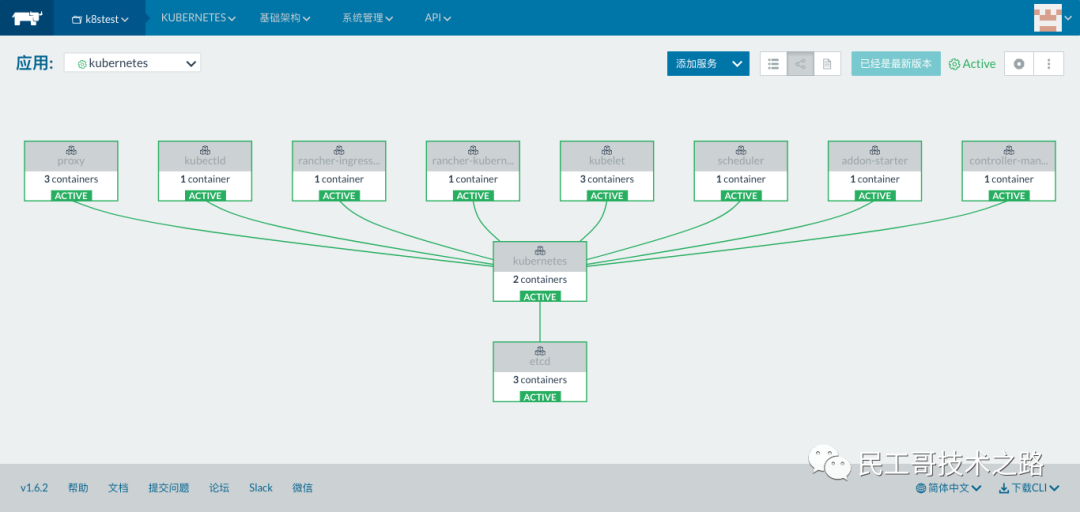The width and height of the screenshot is (1080, 512).
Task: Select the proxy service node
Action: 71,171
